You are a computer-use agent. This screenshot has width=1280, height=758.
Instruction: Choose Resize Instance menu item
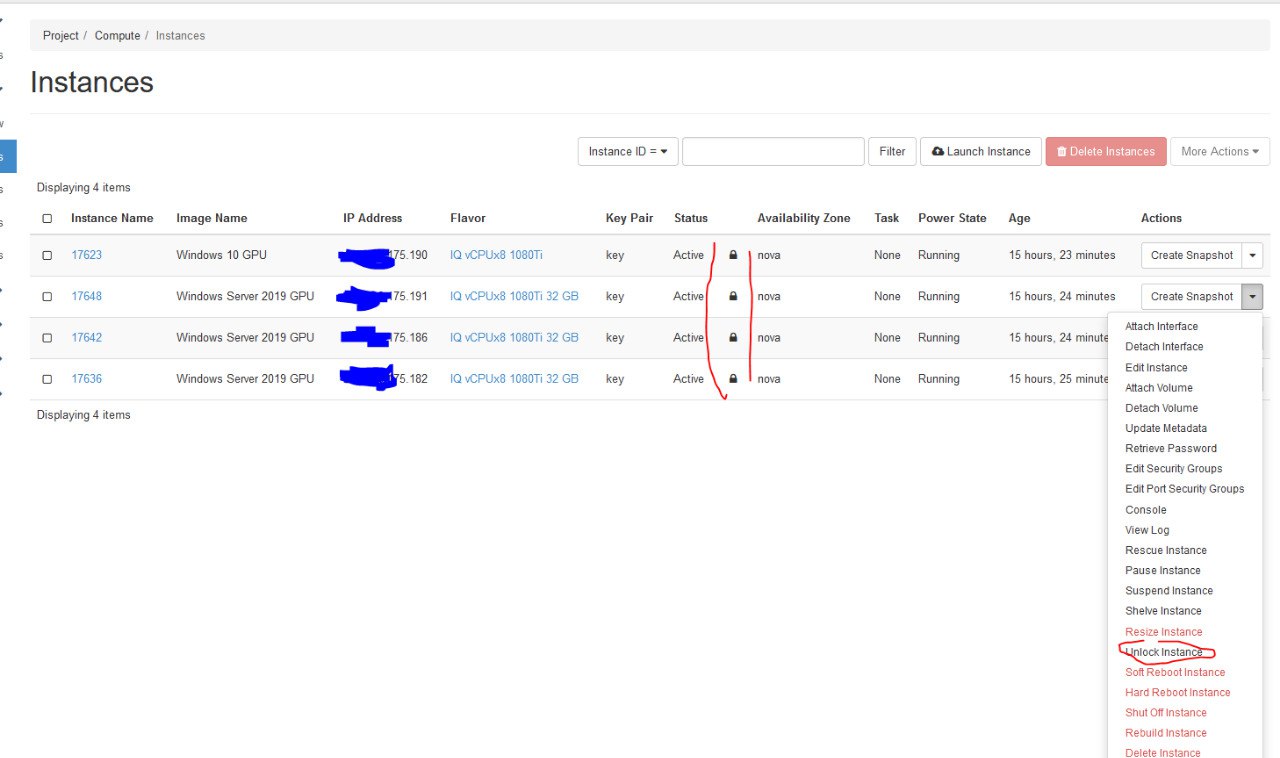tap(1164, 632)
